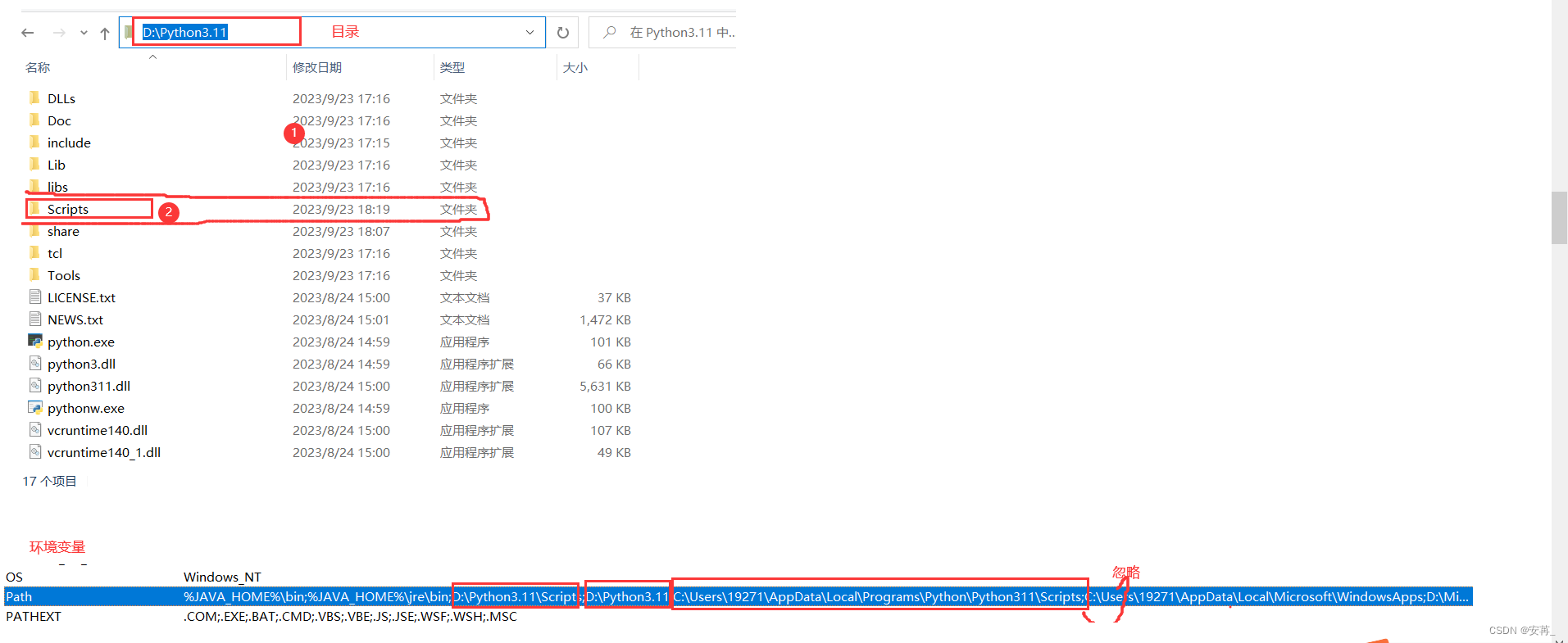Click the python3.dll file icon

[34, 363]
